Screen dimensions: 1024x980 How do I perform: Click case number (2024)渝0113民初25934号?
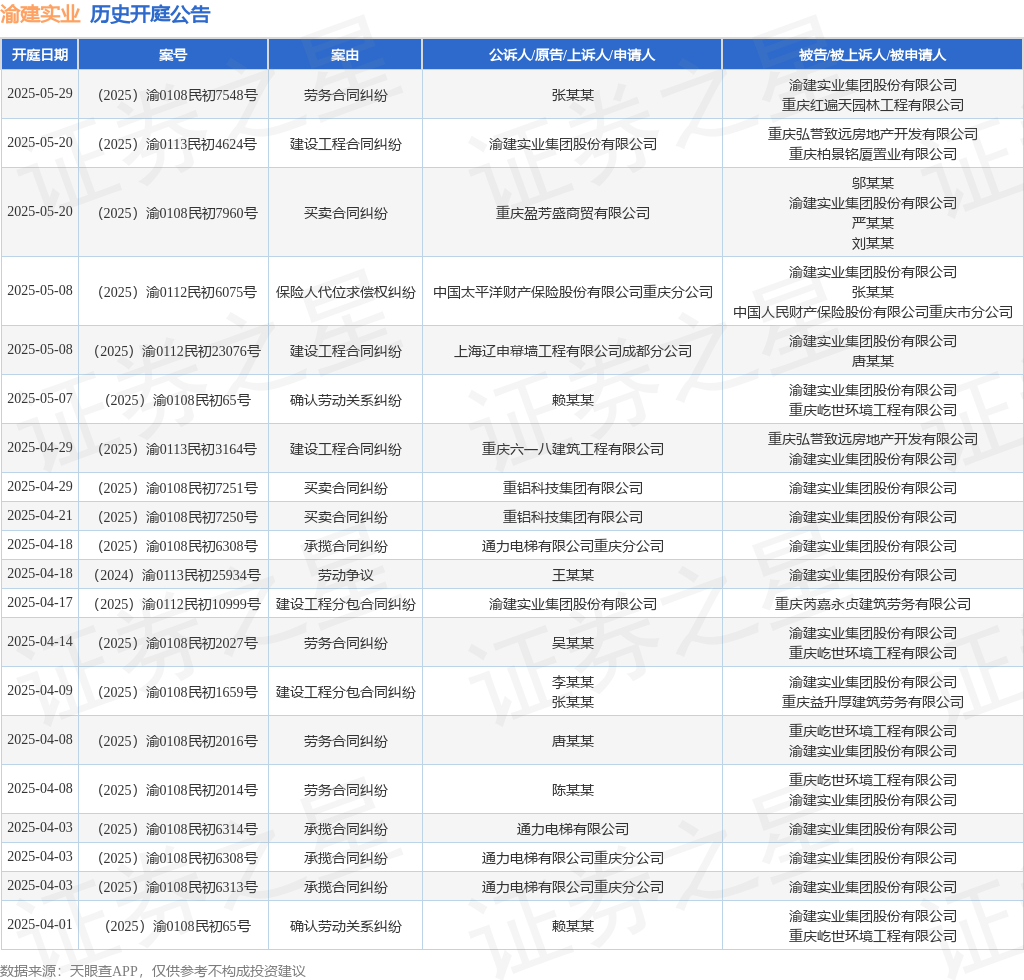tap(178, 575)
